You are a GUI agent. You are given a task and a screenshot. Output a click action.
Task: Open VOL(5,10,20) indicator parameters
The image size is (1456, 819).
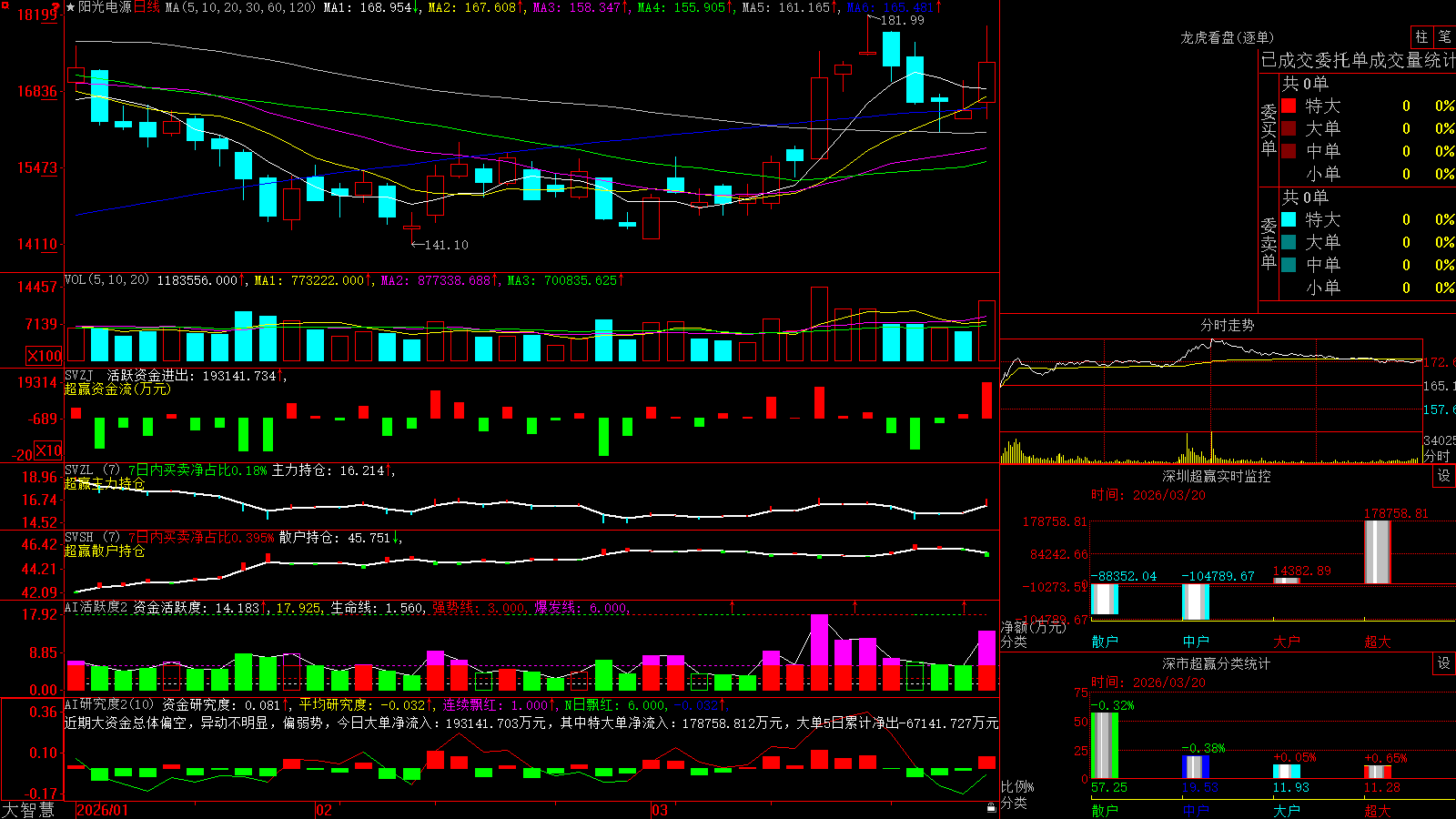click(106, 280)
